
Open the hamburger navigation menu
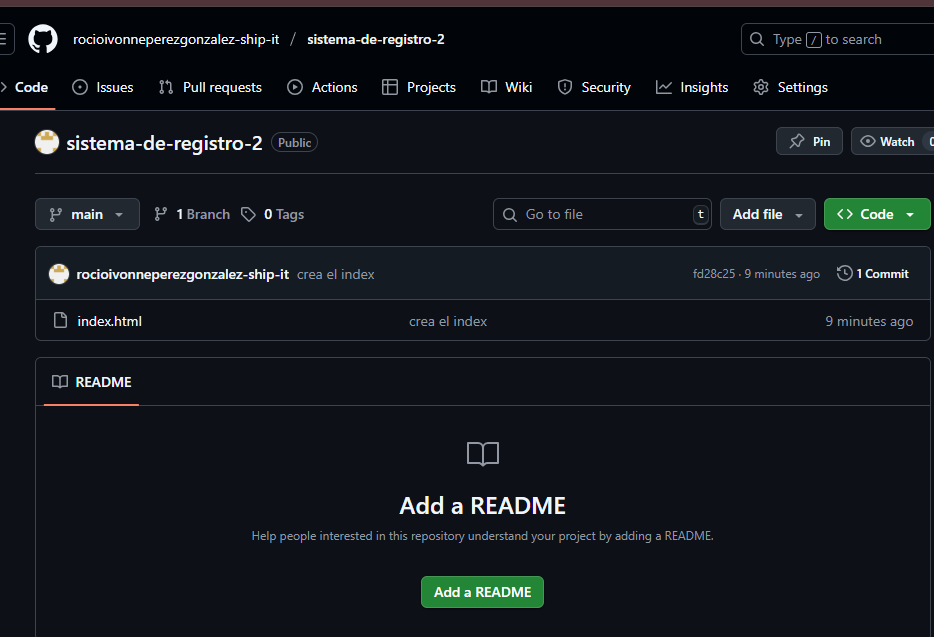pyautogui.click(x=5, y=39)
